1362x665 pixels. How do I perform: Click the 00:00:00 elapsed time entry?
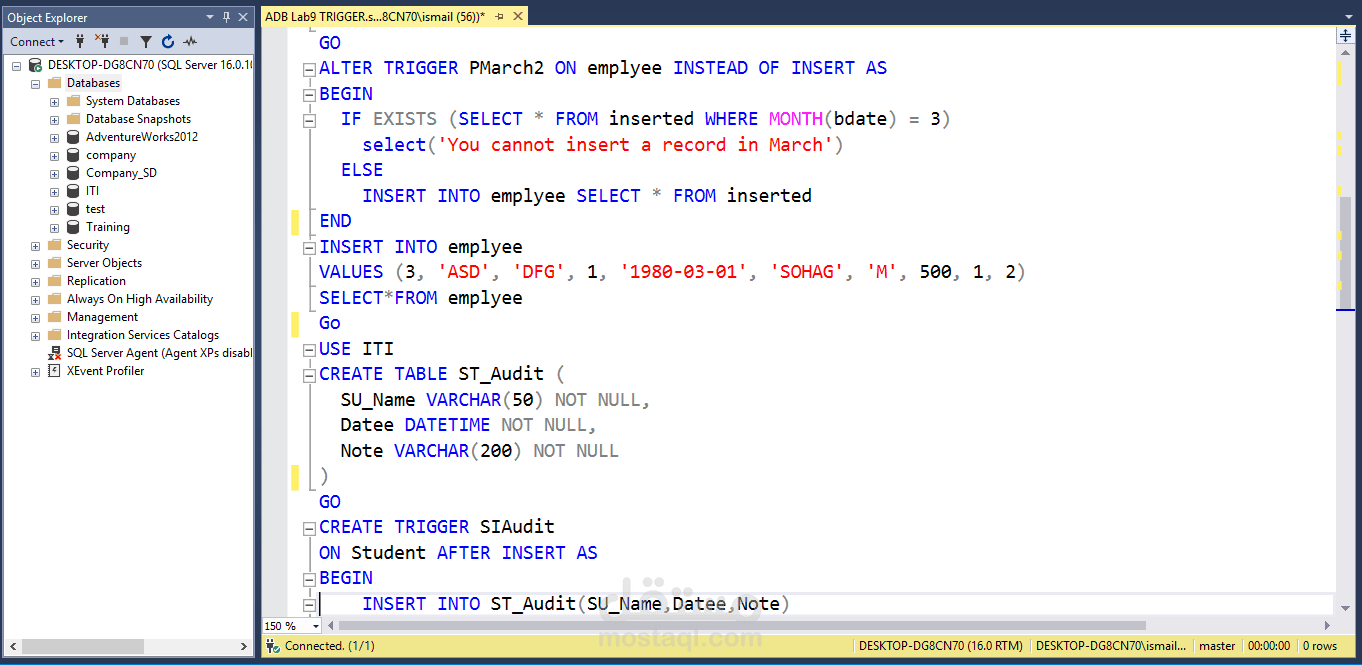pyautogui.click(x=1269, y=646)
